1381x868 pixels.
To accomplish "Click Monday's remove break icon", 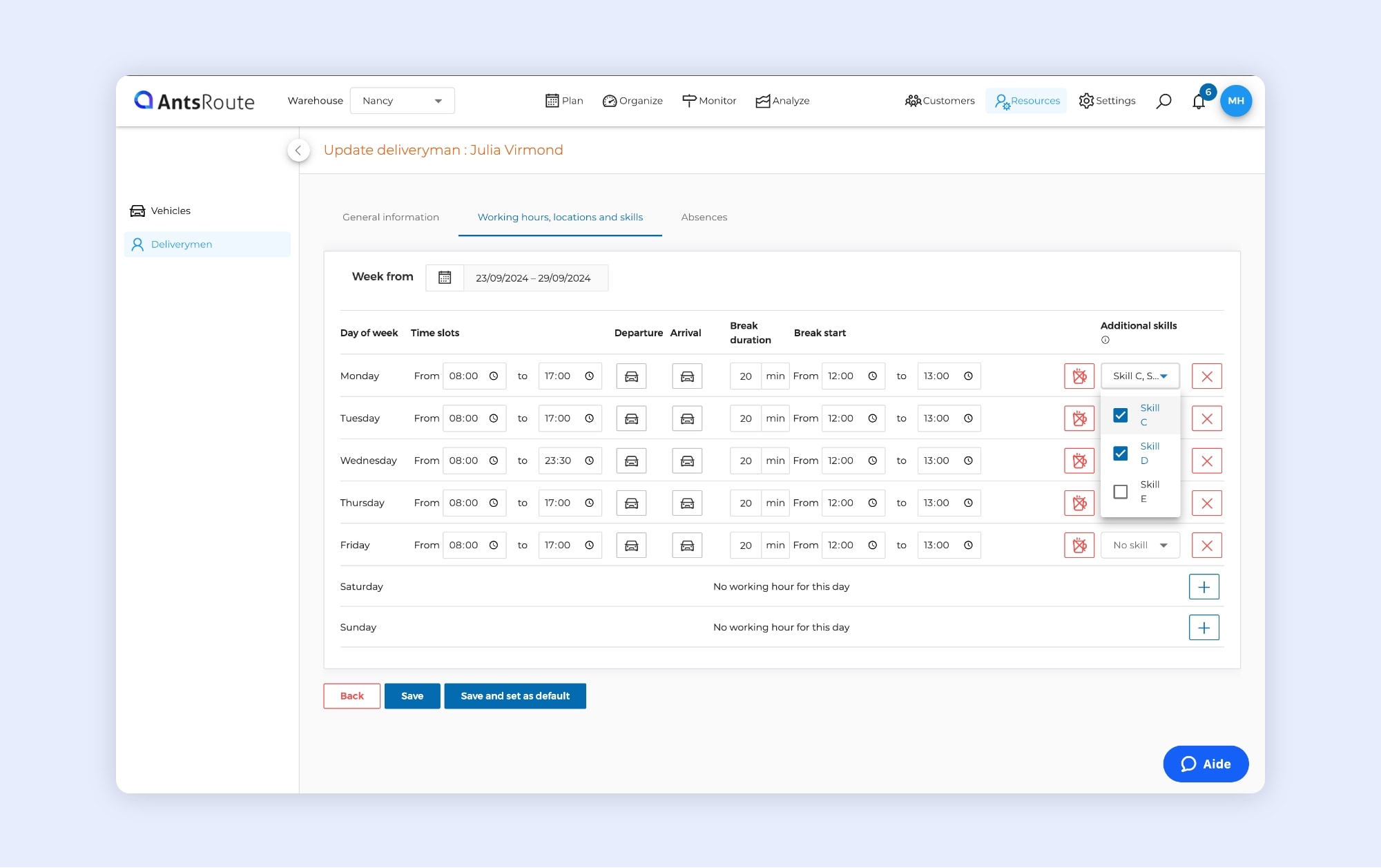I will coord(1079,376).
